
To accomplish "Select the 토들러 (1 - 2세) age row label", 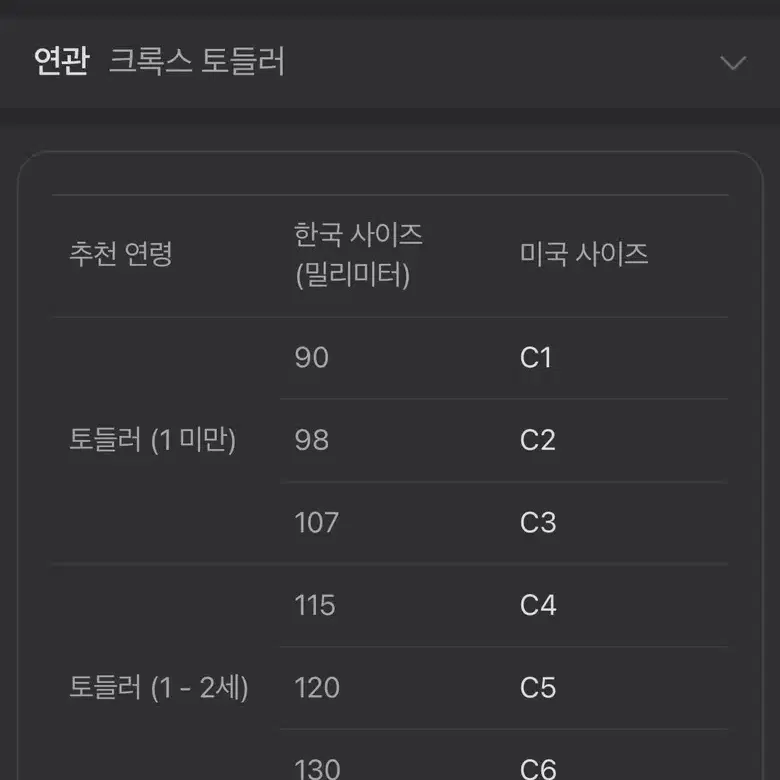I will [159, 687].
